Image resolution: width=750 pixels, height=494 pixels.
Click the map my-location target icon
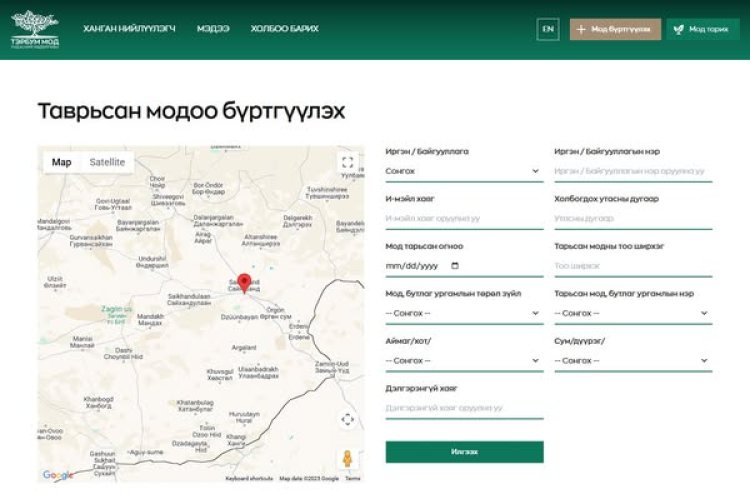347,419
